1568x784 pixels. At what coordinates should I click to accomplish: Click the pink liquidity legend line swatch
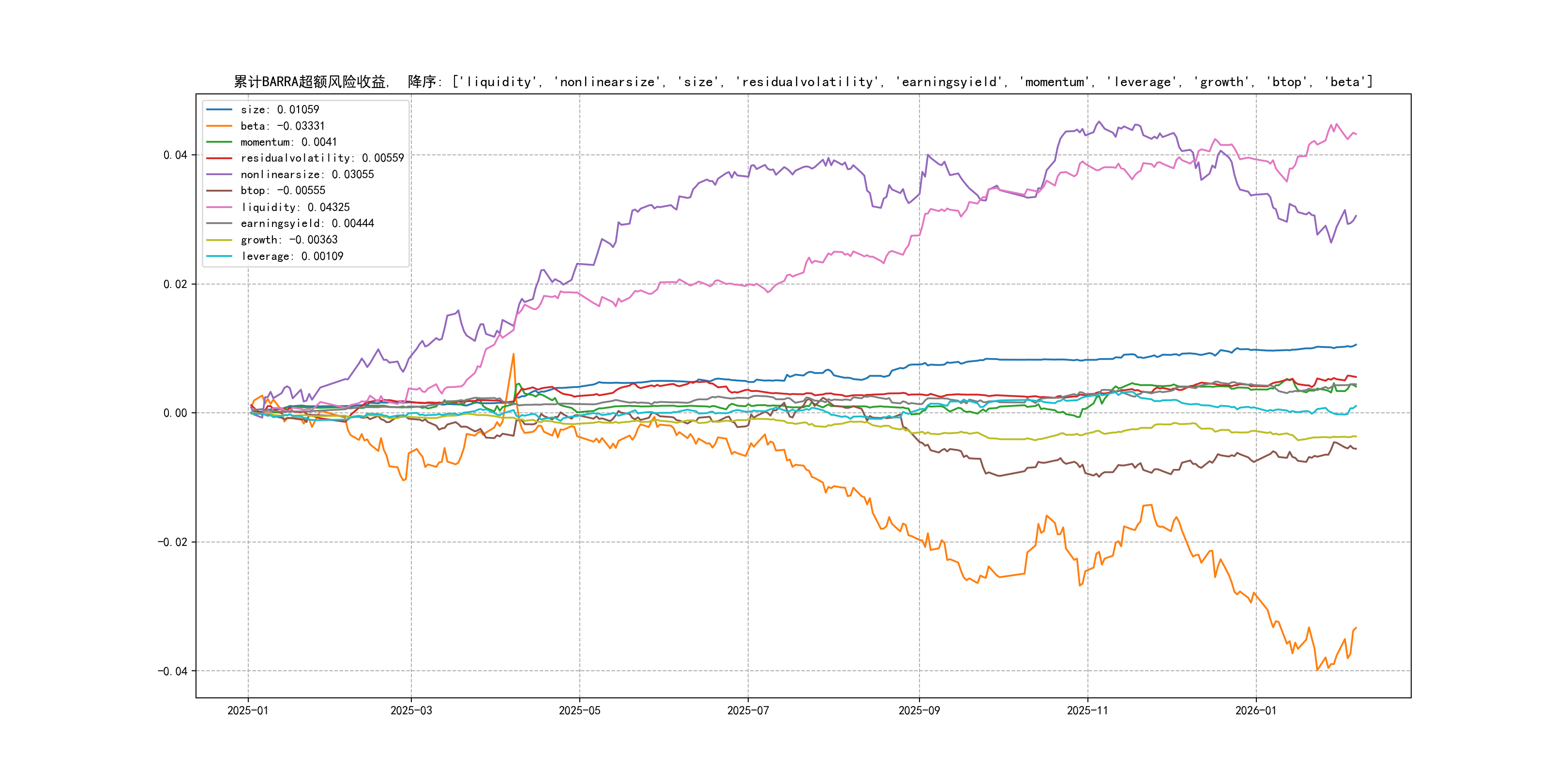219,208
